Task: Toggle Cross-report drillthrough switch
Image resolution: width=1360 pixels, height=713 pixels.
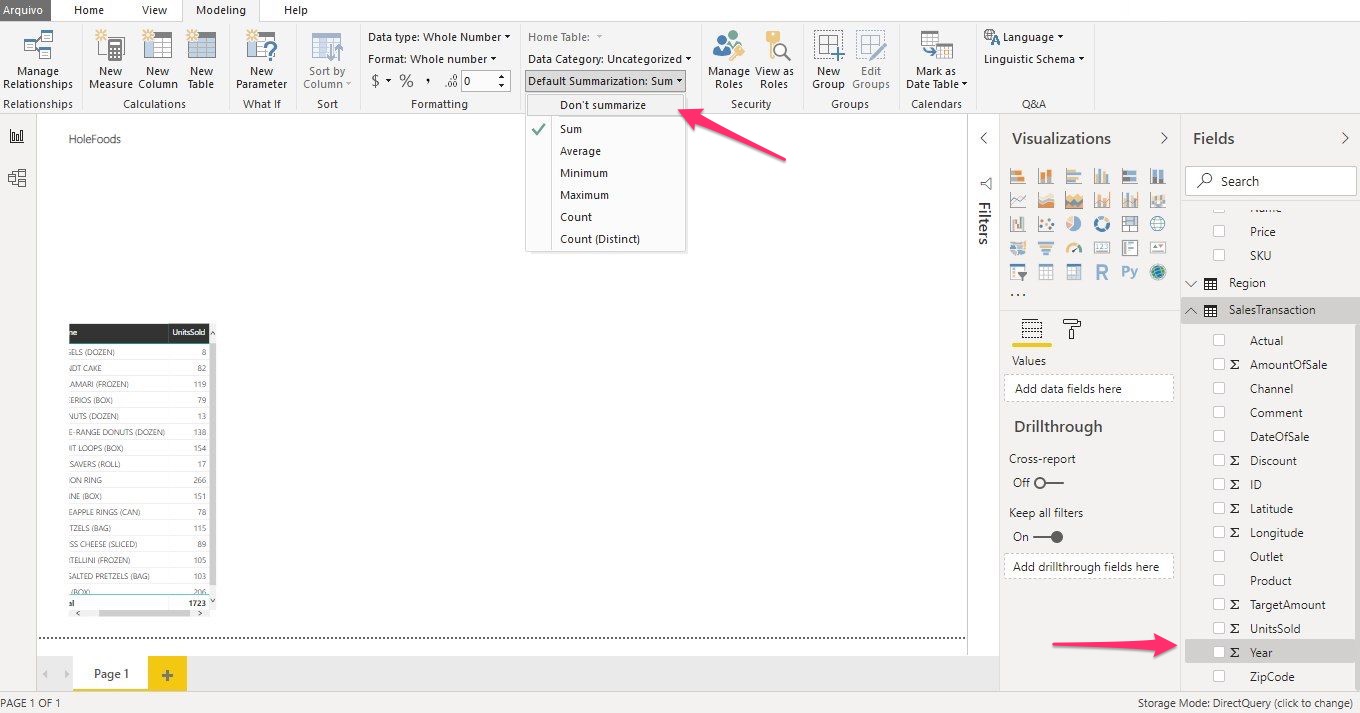Action: pyautogui.click(x=1047, y=483)
